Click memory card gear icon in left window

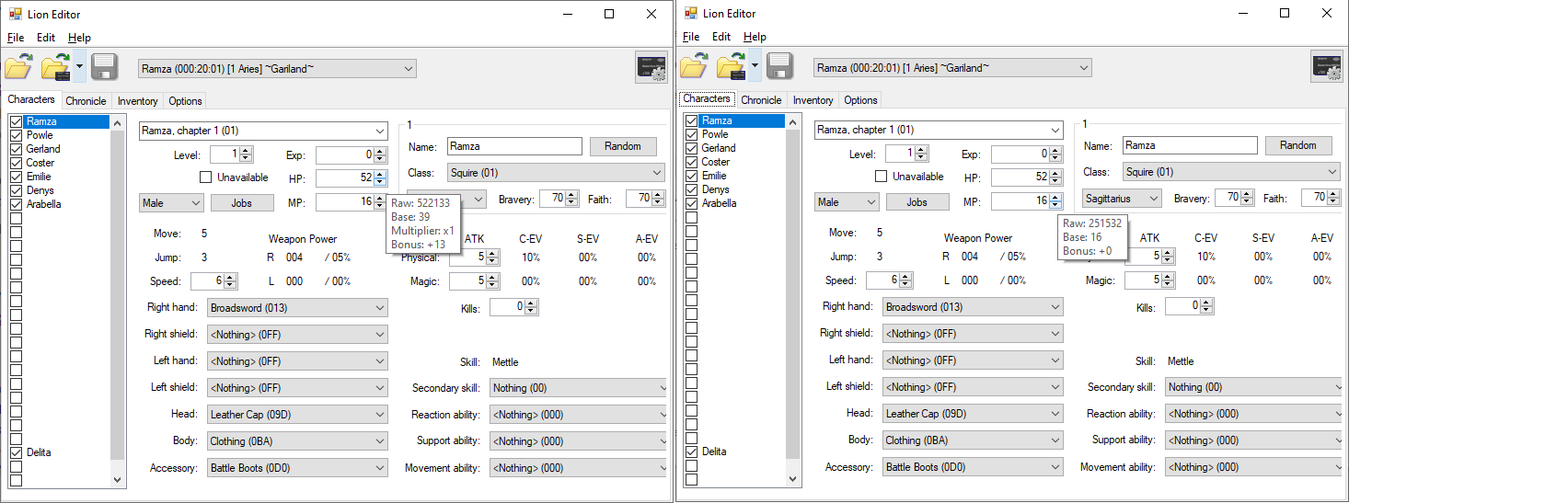pos(651,68)
